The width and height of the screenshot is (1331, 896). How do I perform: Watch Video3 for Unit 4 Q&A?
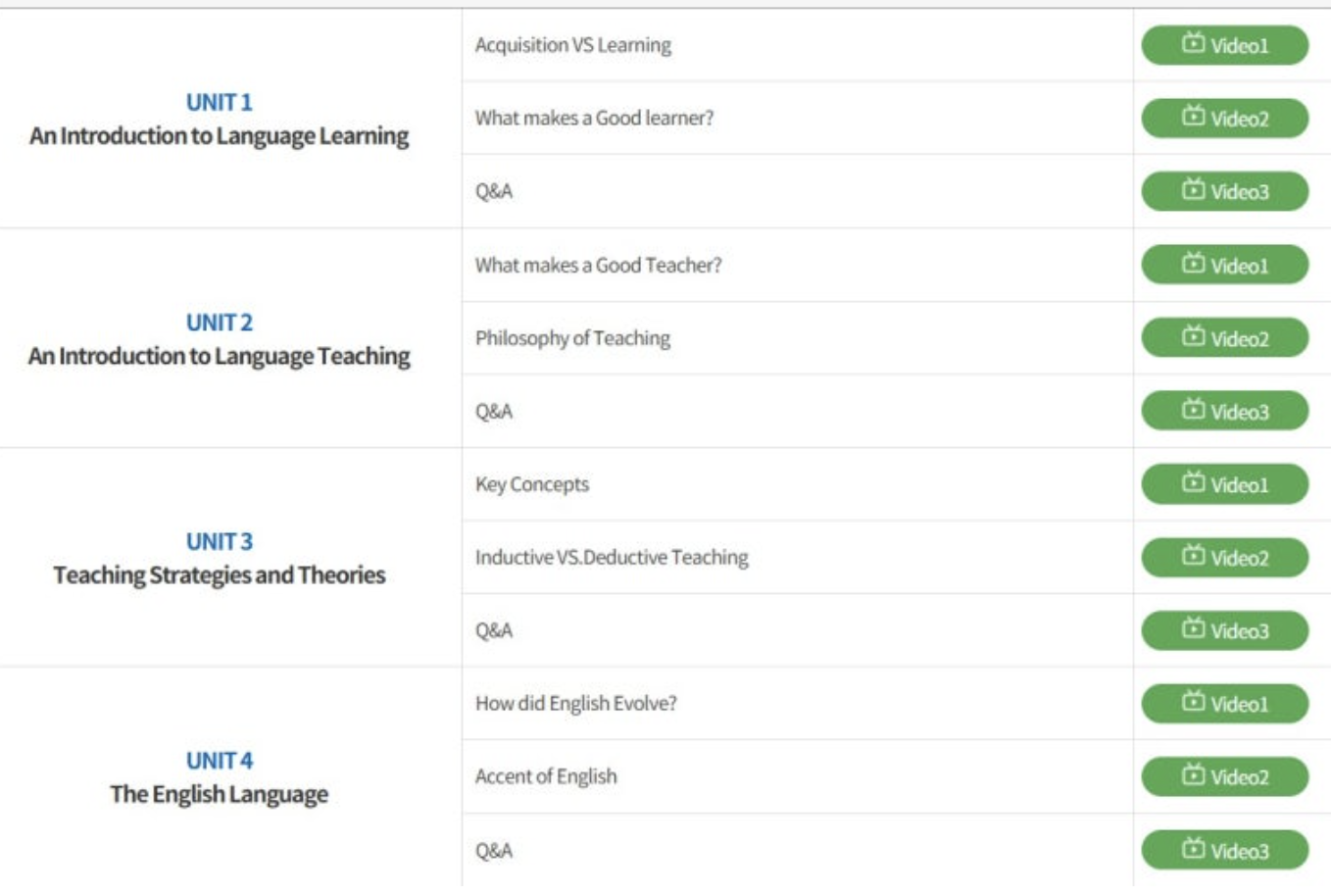(x=1224, y=850)
